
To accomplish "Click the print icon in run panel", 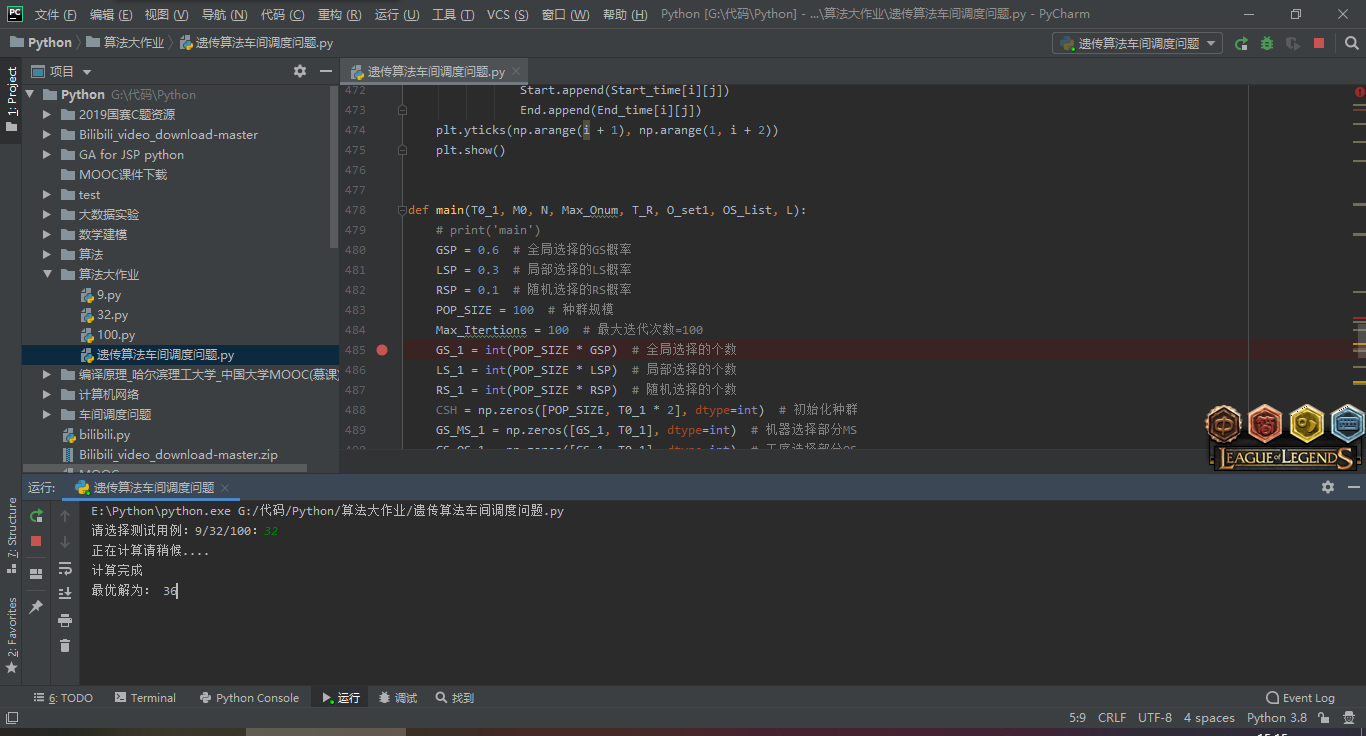I will click(x=65, y=620).
